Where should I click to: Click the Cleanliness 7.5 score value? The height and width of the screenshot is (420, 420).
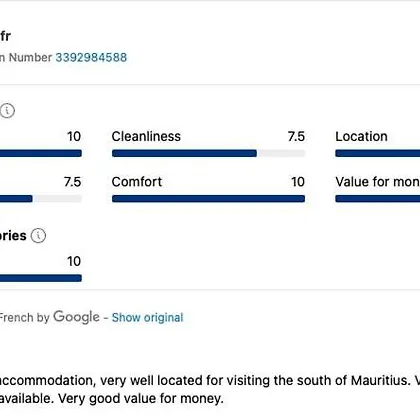pyautogui.click(x=296, y=136)
